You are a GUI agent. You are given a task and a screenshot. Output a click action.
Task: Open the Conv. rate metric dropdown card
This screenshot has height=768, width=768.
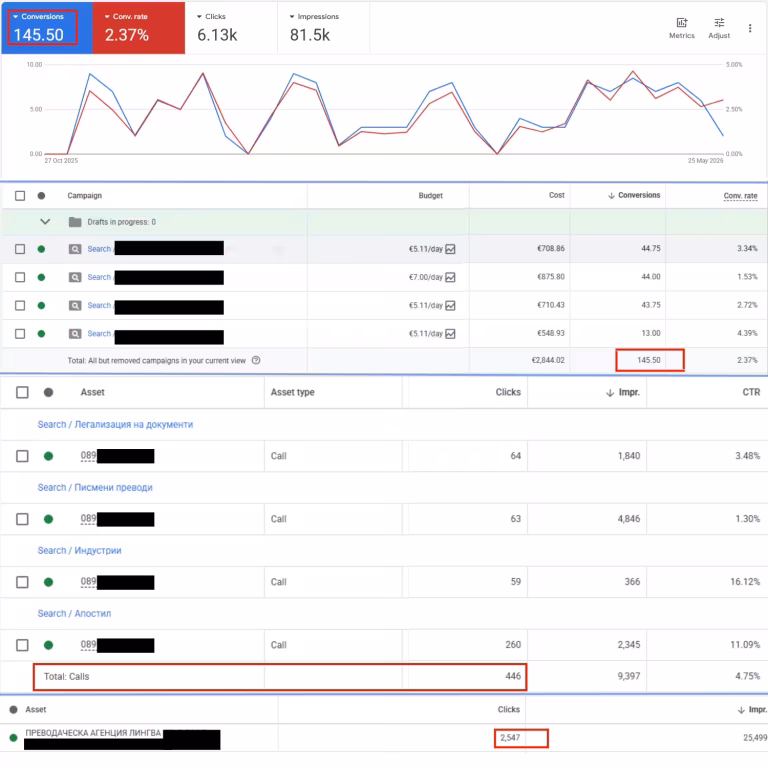(x=139, y=27)
